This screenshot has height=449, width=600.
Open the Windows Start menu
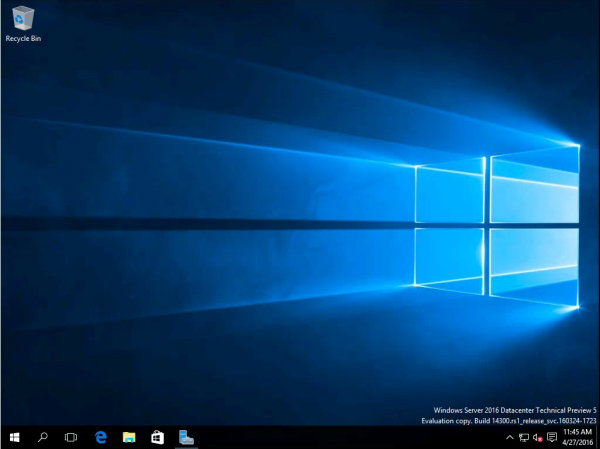click(15, 437)
